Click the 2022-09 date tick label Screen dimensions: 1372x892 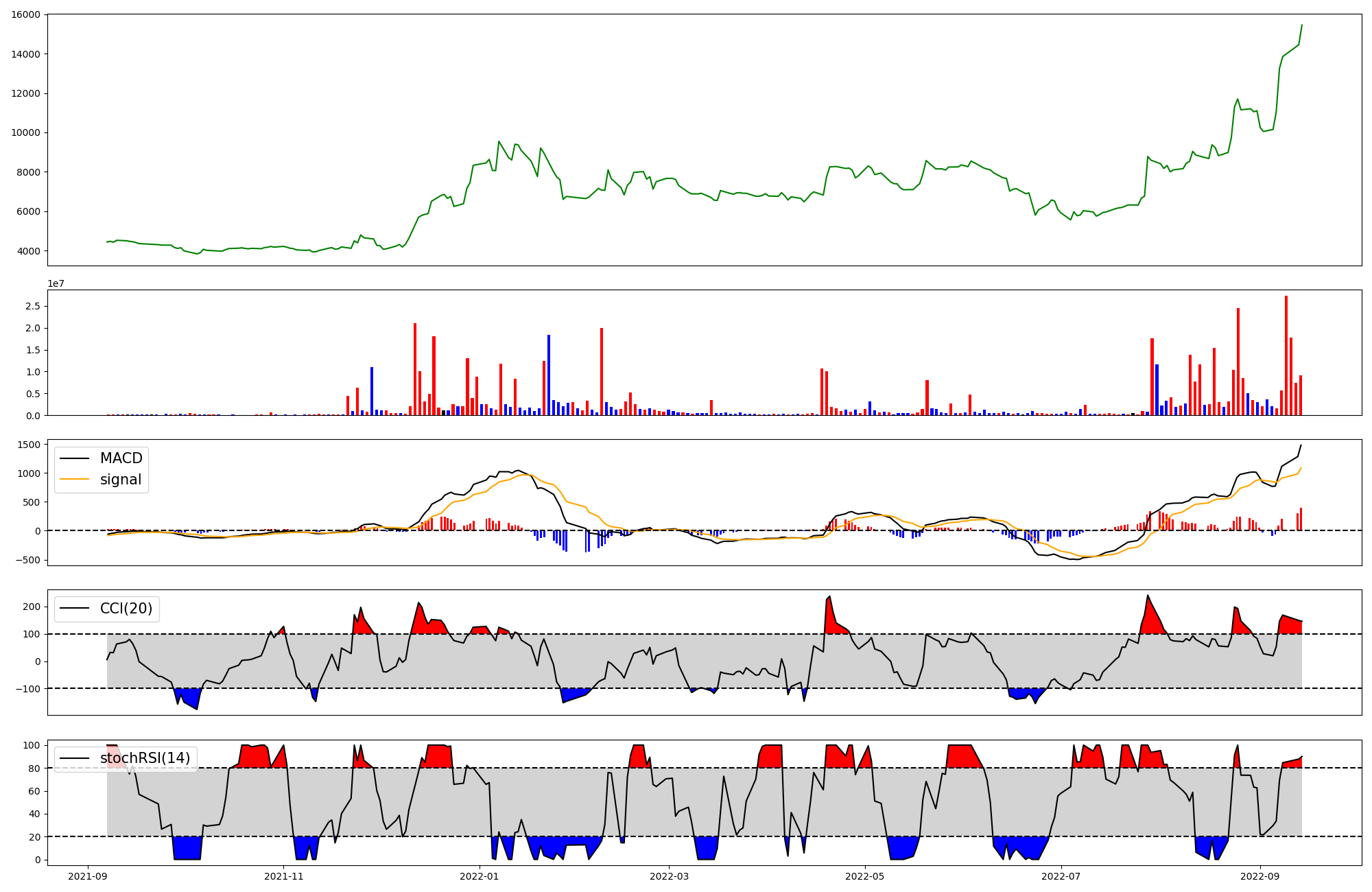click(x=1259, y=876)
